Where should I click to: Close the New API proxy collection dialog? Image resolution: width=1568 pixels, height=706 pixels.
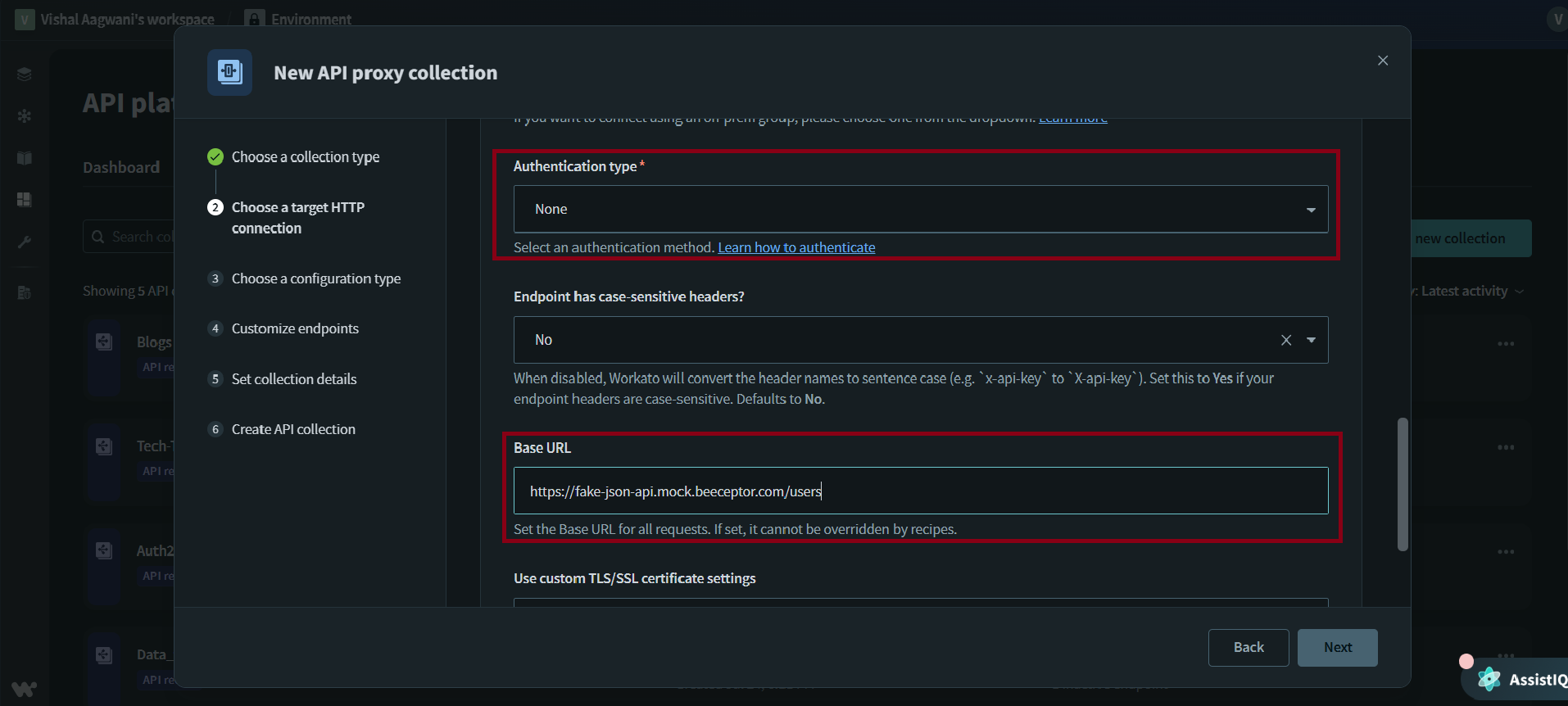click(1383, 61)
